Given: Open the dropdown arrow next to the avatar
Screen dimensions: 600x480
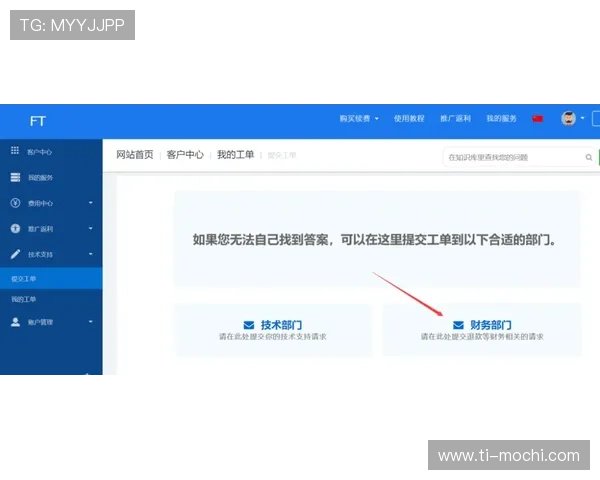Looking at the screenshot, I should [582, 118].
